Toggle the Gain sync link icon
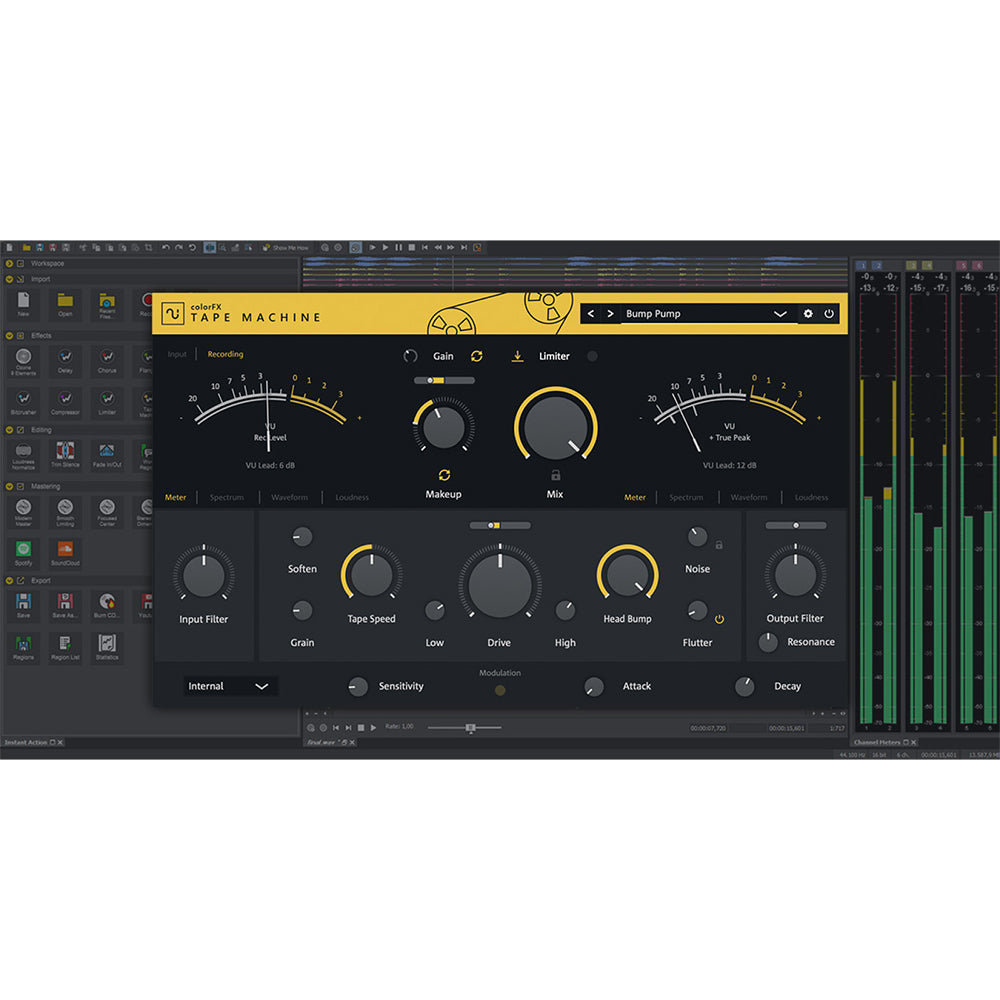 click(x=476, y=357)
